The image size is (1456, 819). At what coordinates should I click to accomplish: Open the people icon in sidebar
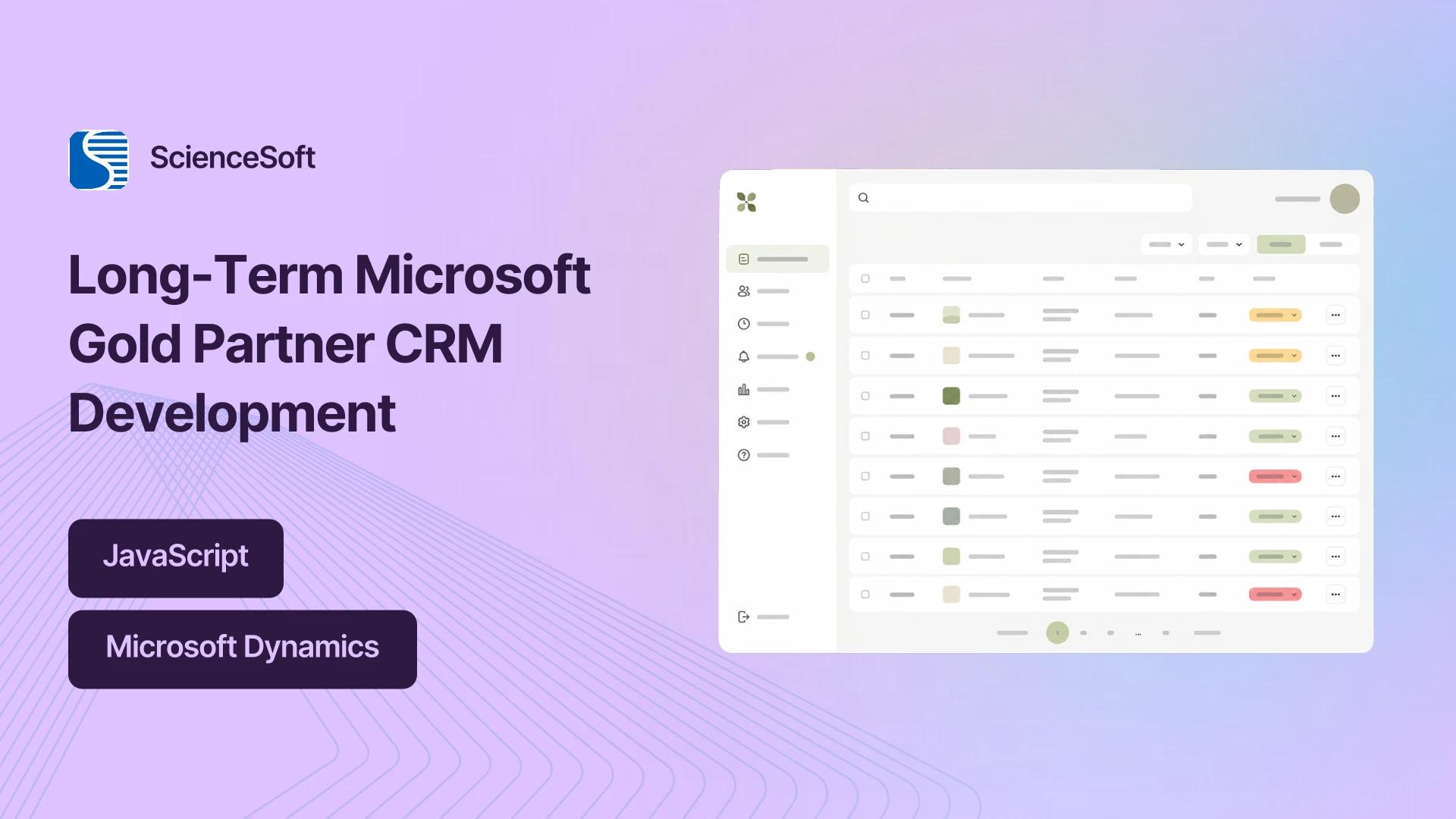tap(744, 291)
